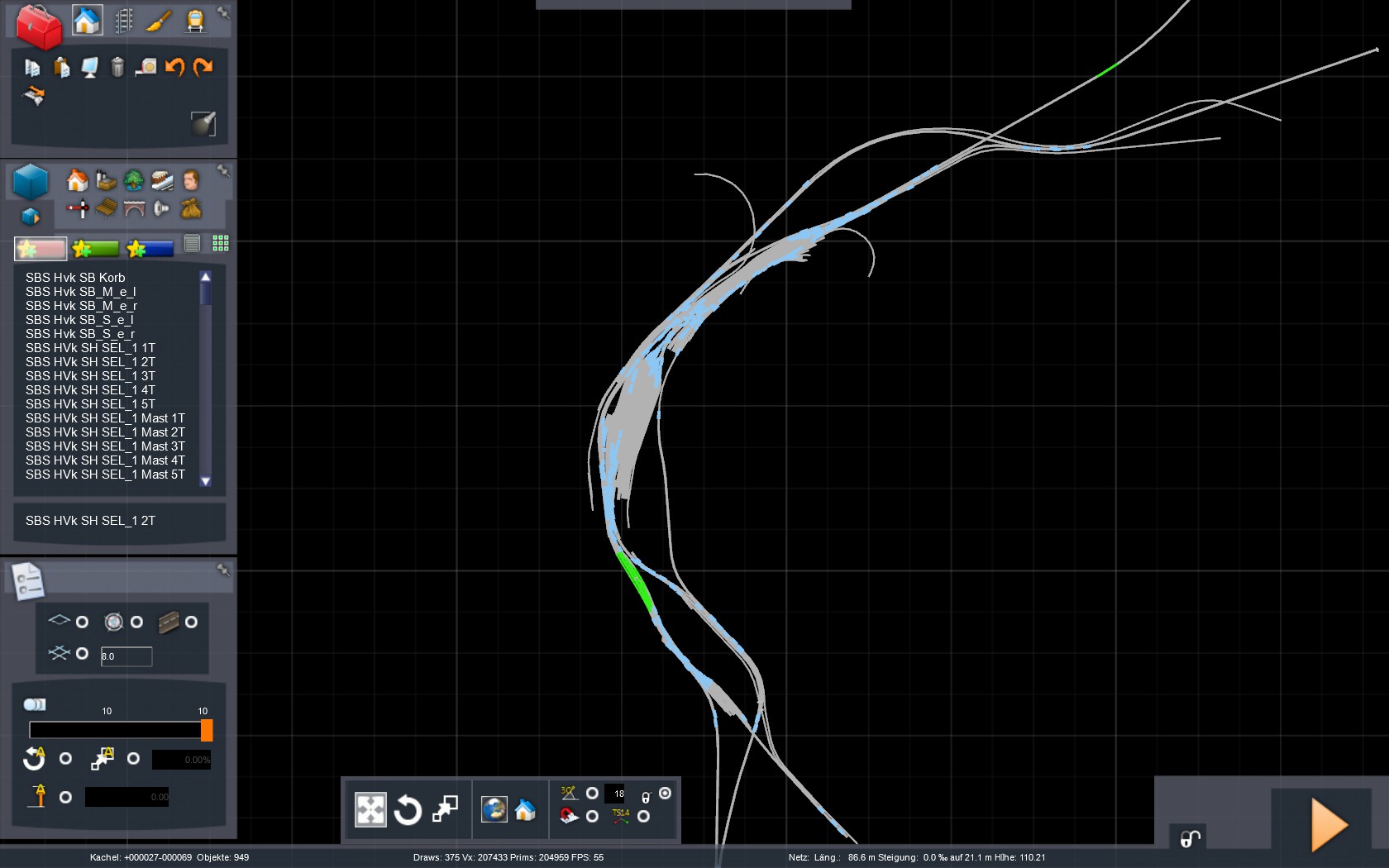Enable the auto-rotate option

tap(65, 758)
